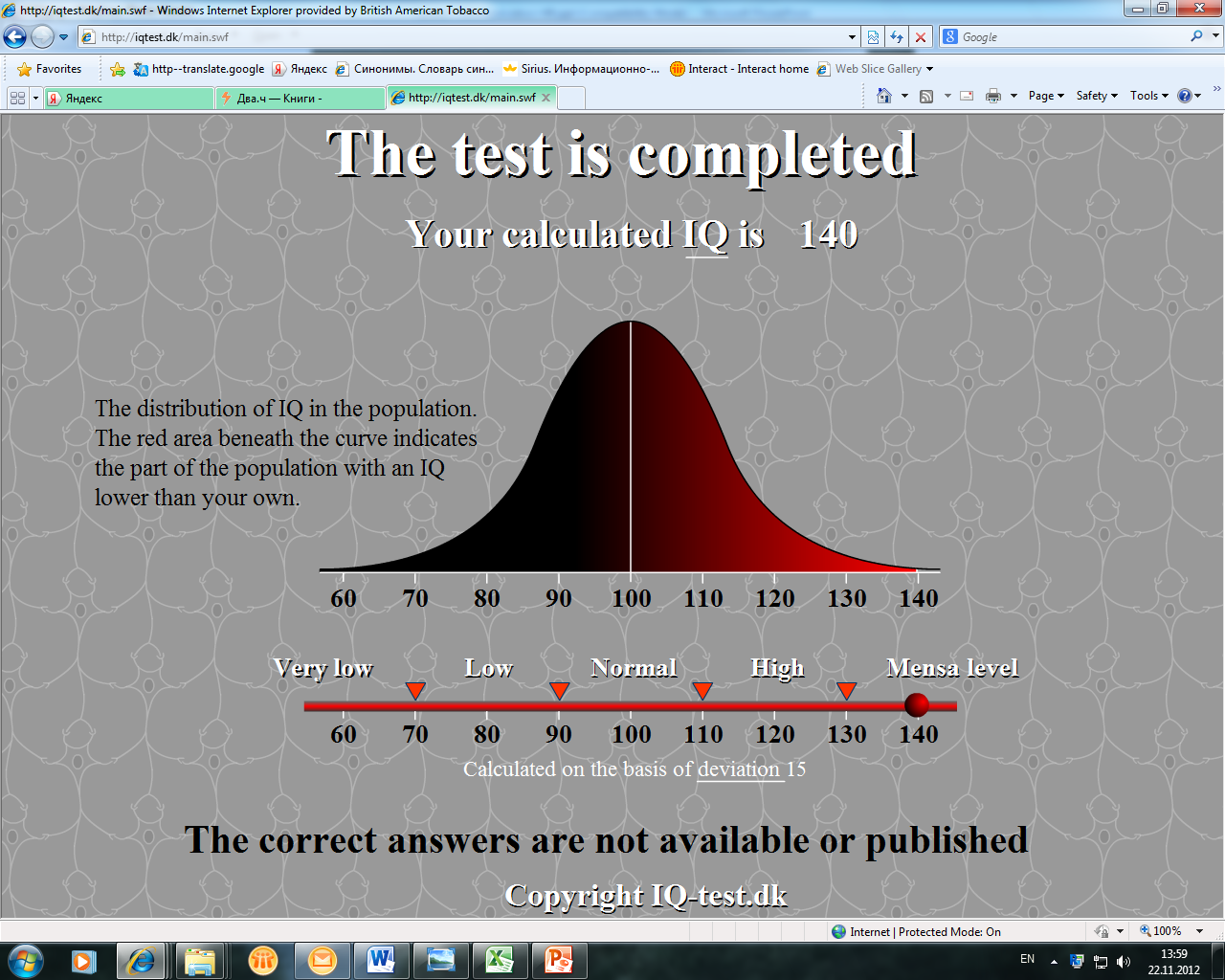Click the 100% zoom level button

1161,931
